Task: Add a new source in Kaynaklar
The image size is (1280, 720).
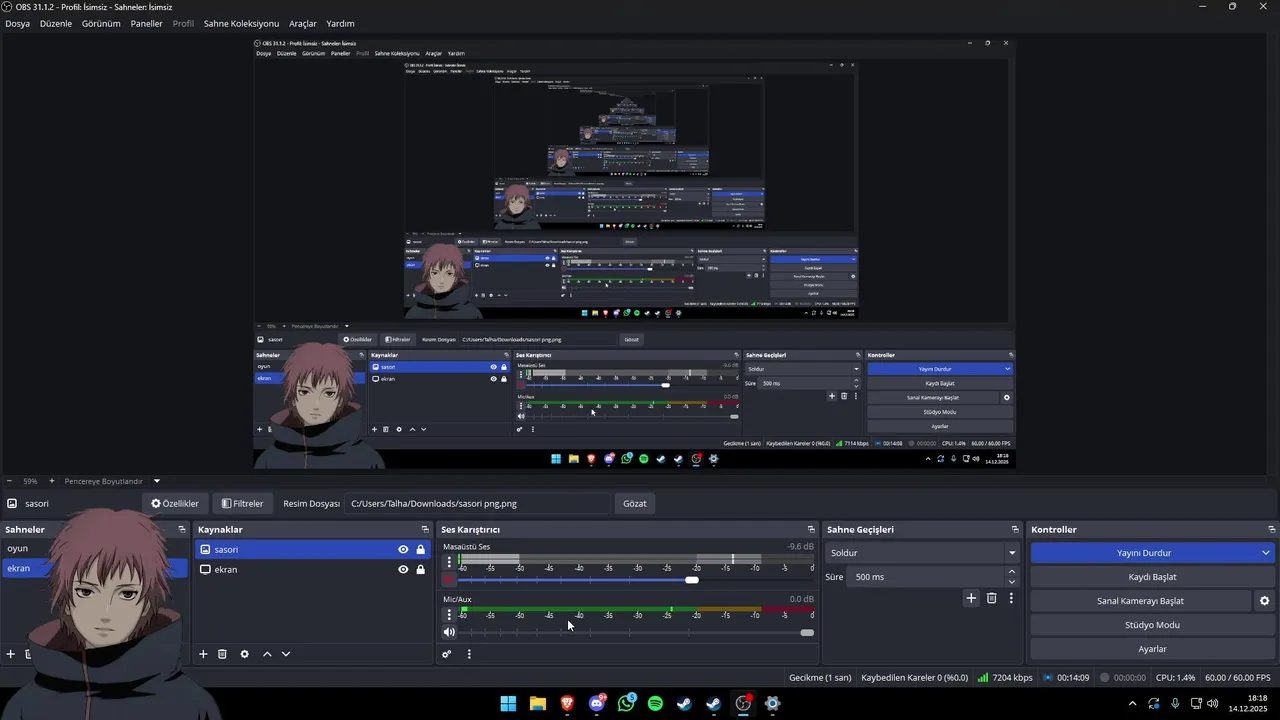Action: pyautogui.click(x=203, y=654)
